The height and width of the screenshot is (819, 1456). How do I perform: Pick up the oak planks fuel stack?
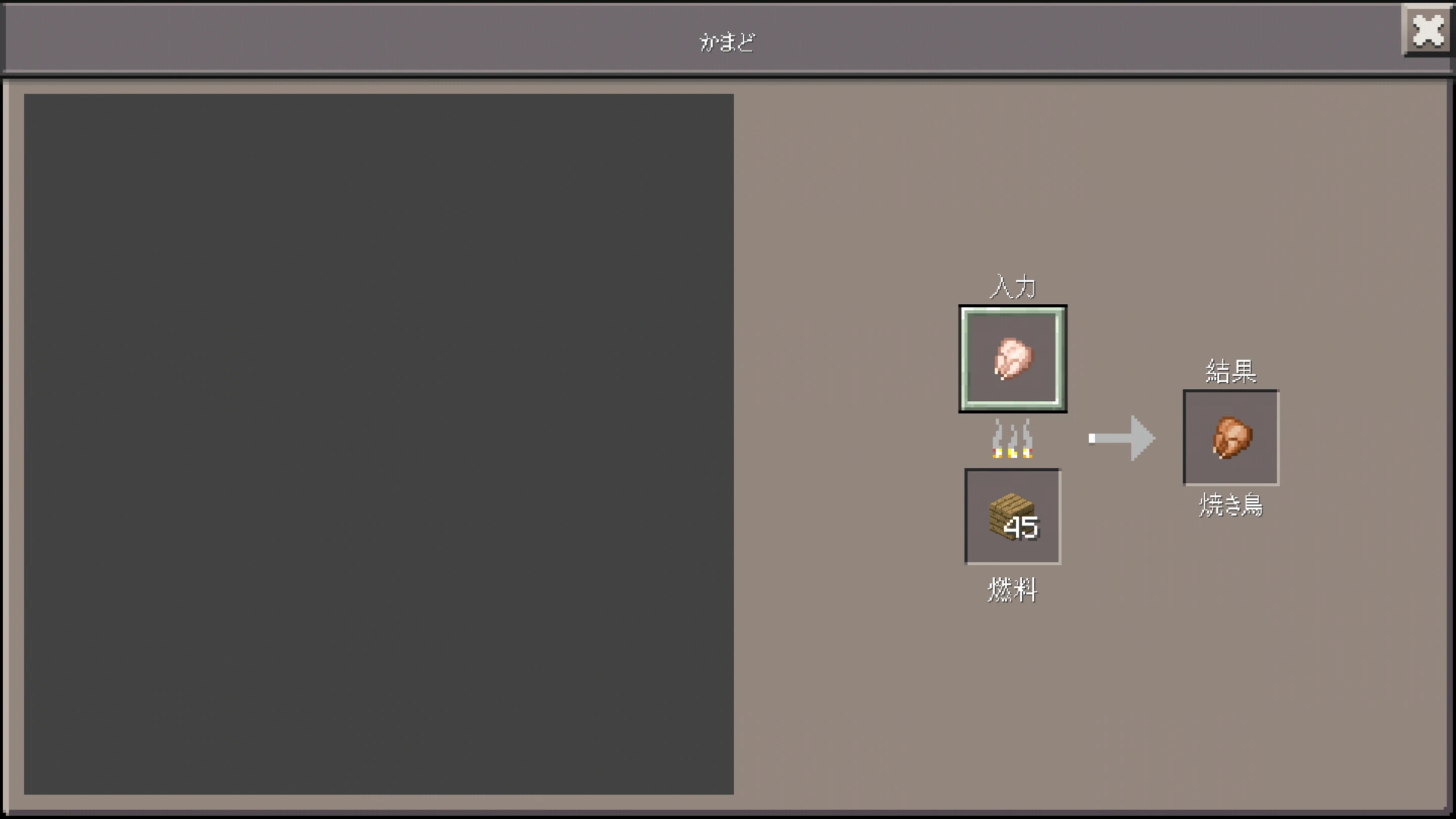[x=1012, y=517]
